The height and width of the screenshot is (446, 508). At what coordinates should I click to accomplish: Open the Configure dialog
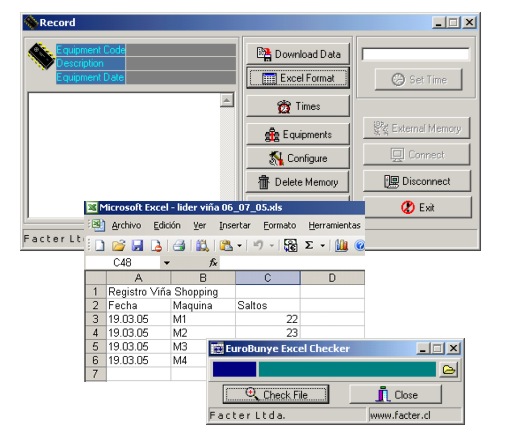click(298, 158)
